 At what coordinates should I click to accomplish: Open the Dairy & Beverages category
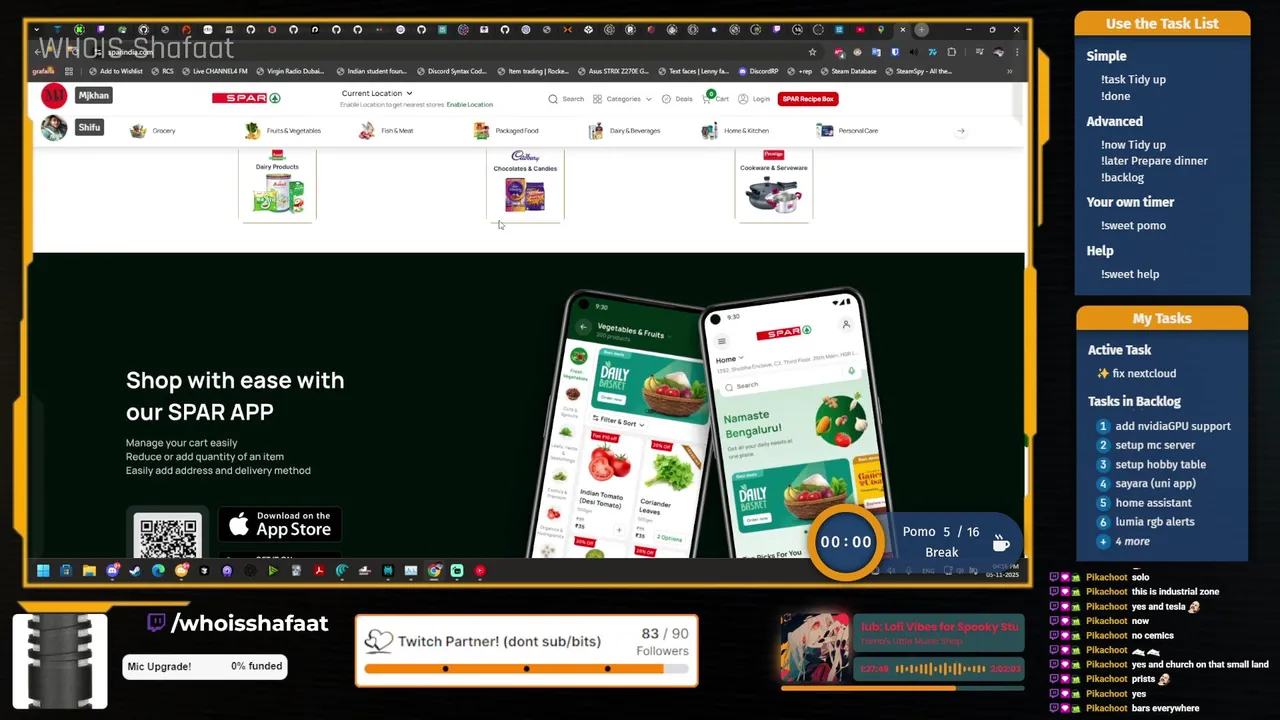624,130
